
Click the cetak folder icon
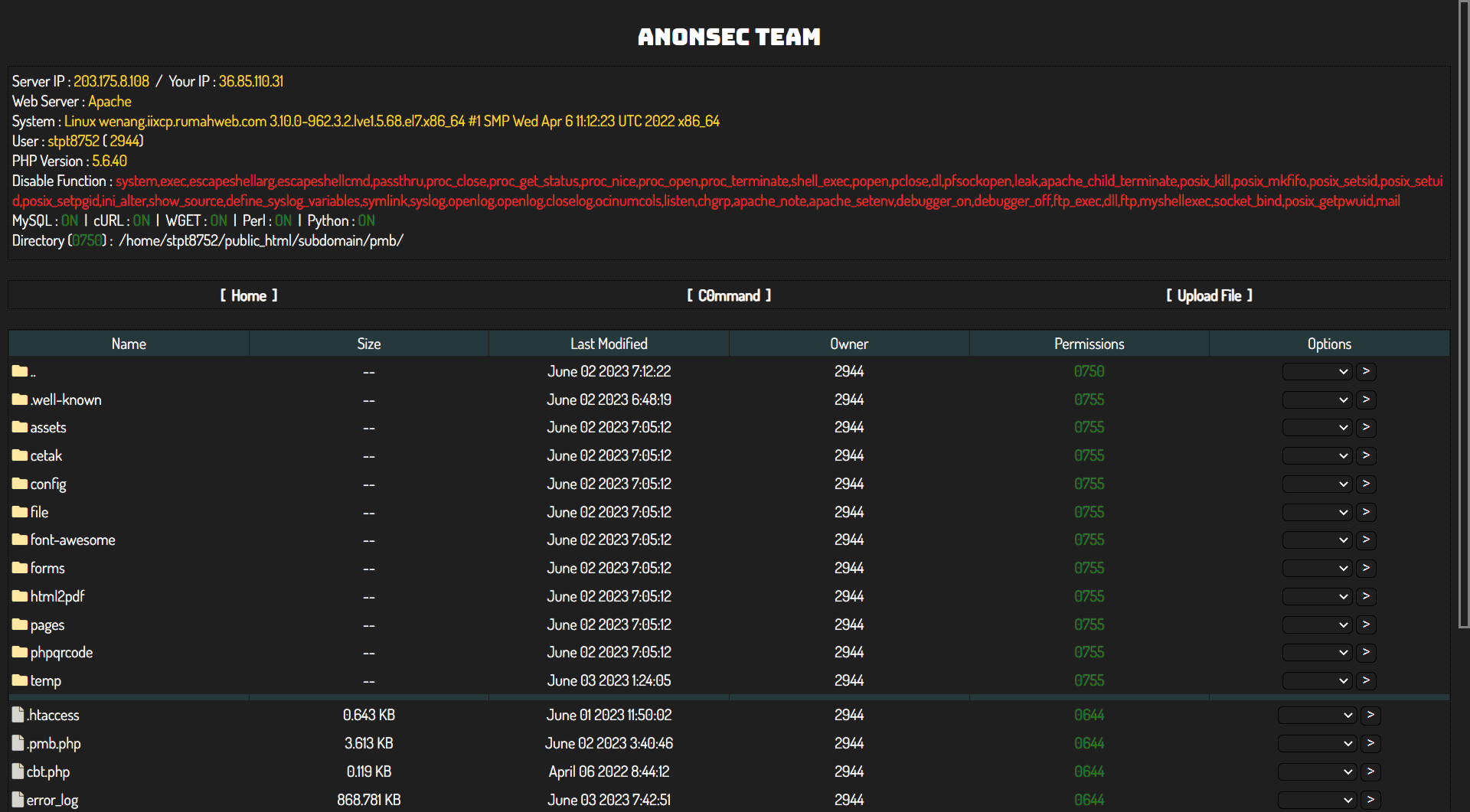coord(20,455)
